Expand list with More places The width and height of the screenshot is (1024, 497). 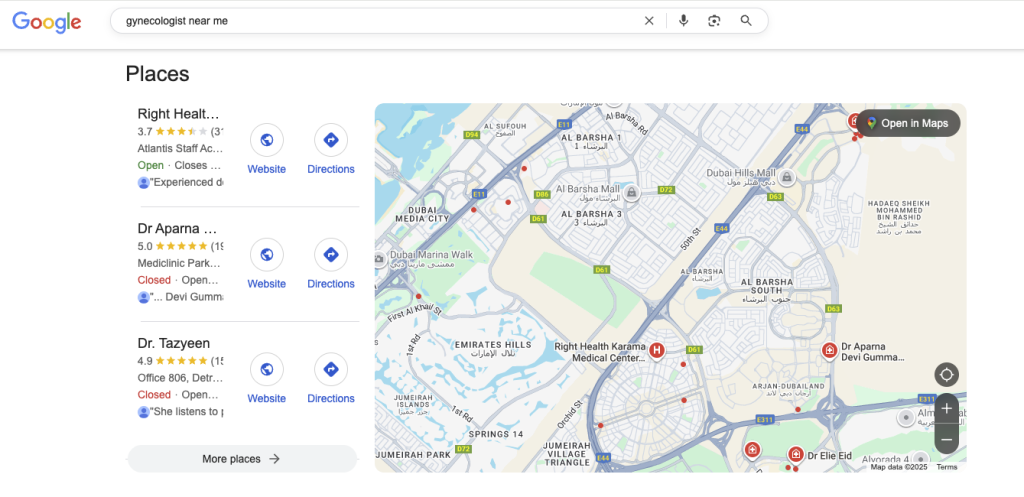(x=241, y=459)
